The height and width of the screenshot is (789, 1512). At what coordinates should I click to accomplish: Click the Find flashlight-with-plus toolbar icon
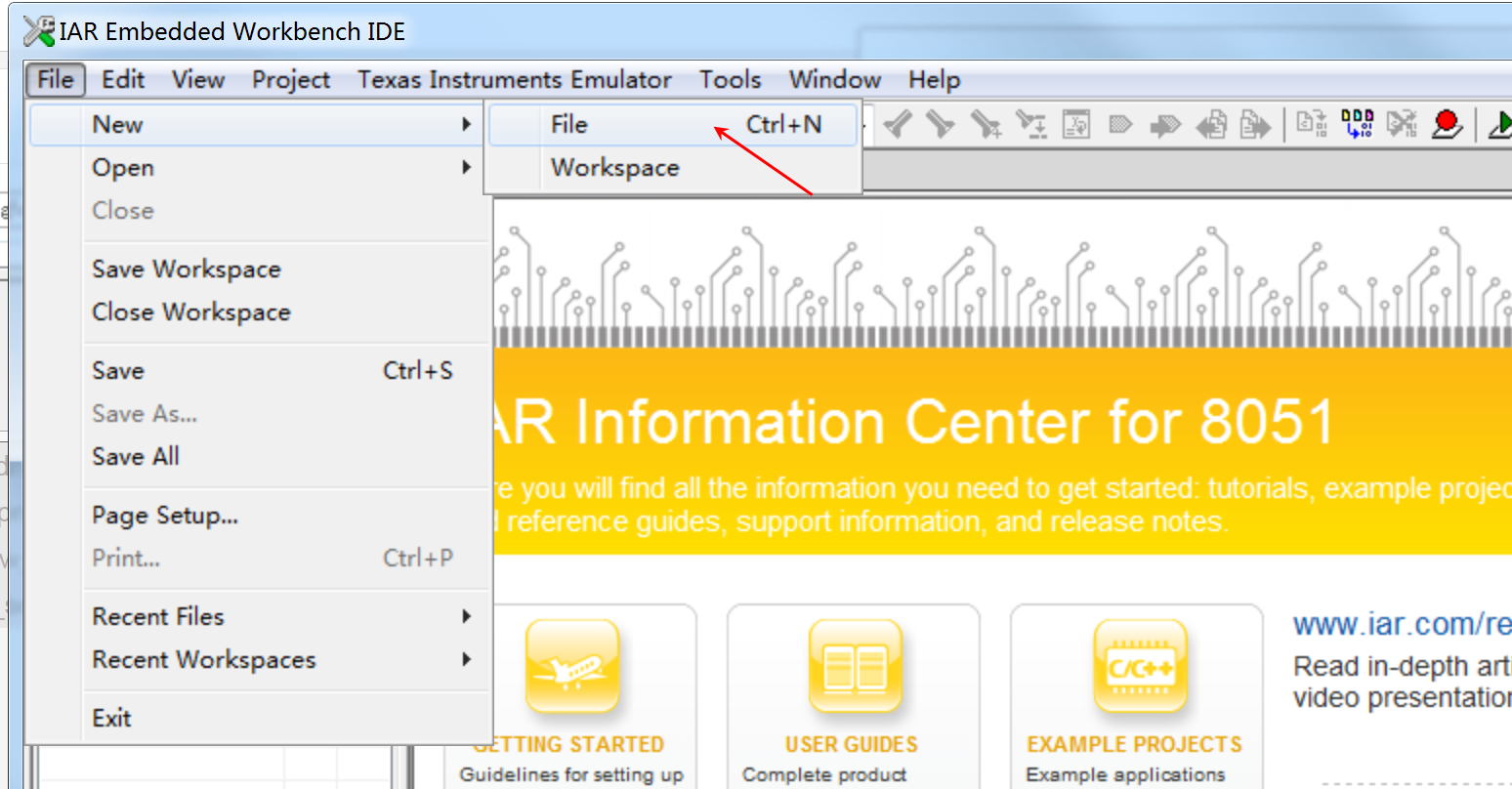986,124
